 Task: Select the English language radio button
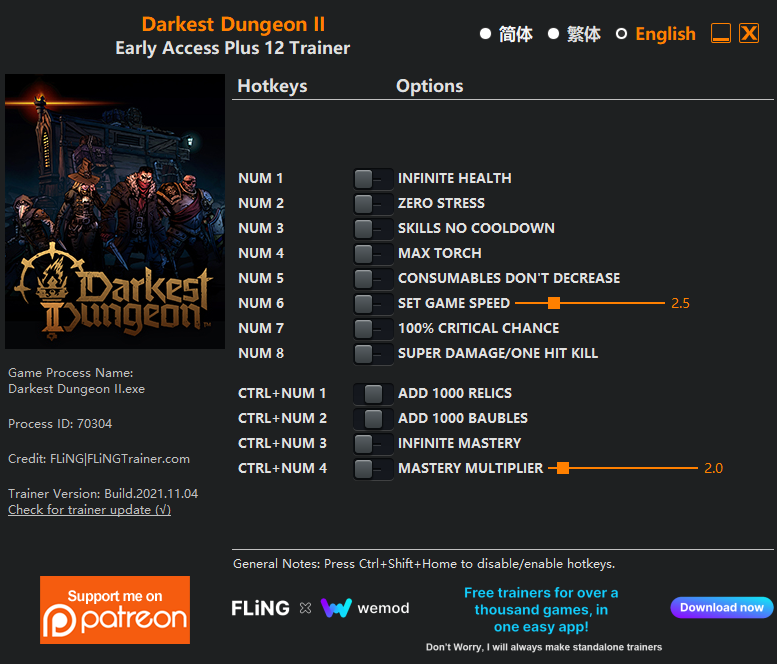tap(621, 34)
